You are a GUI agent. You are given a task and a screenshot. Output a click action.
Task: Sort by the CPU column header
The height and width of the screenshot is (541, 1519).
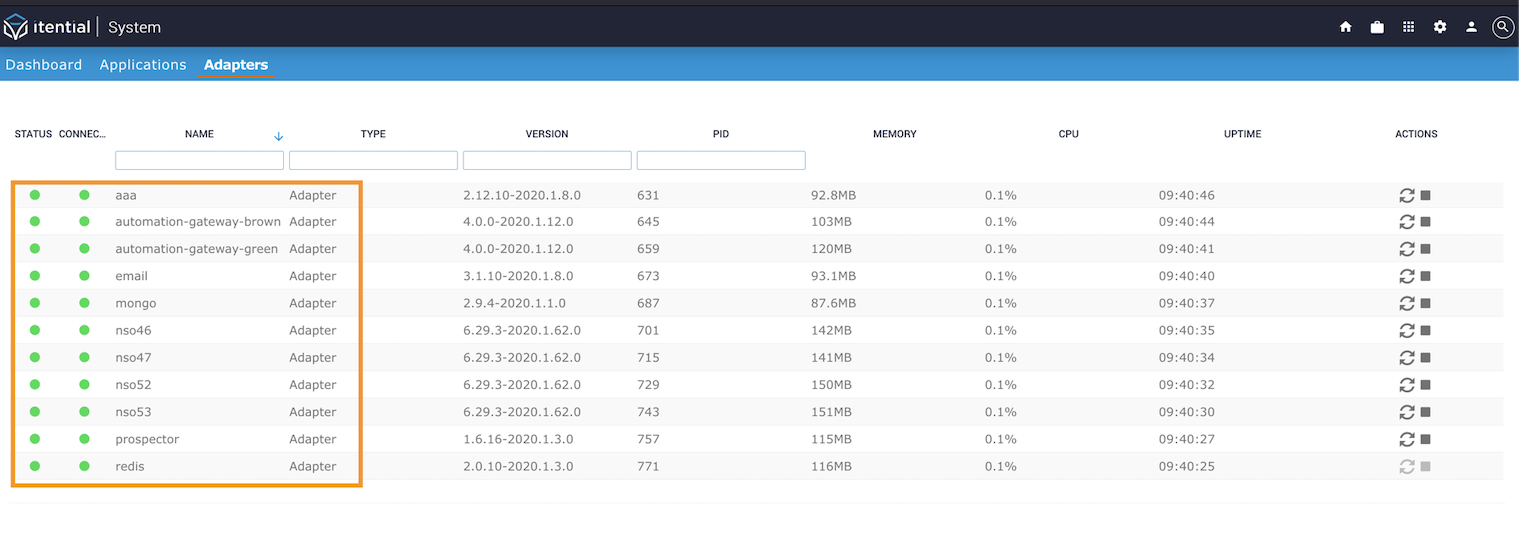(x=1069, y=134)
